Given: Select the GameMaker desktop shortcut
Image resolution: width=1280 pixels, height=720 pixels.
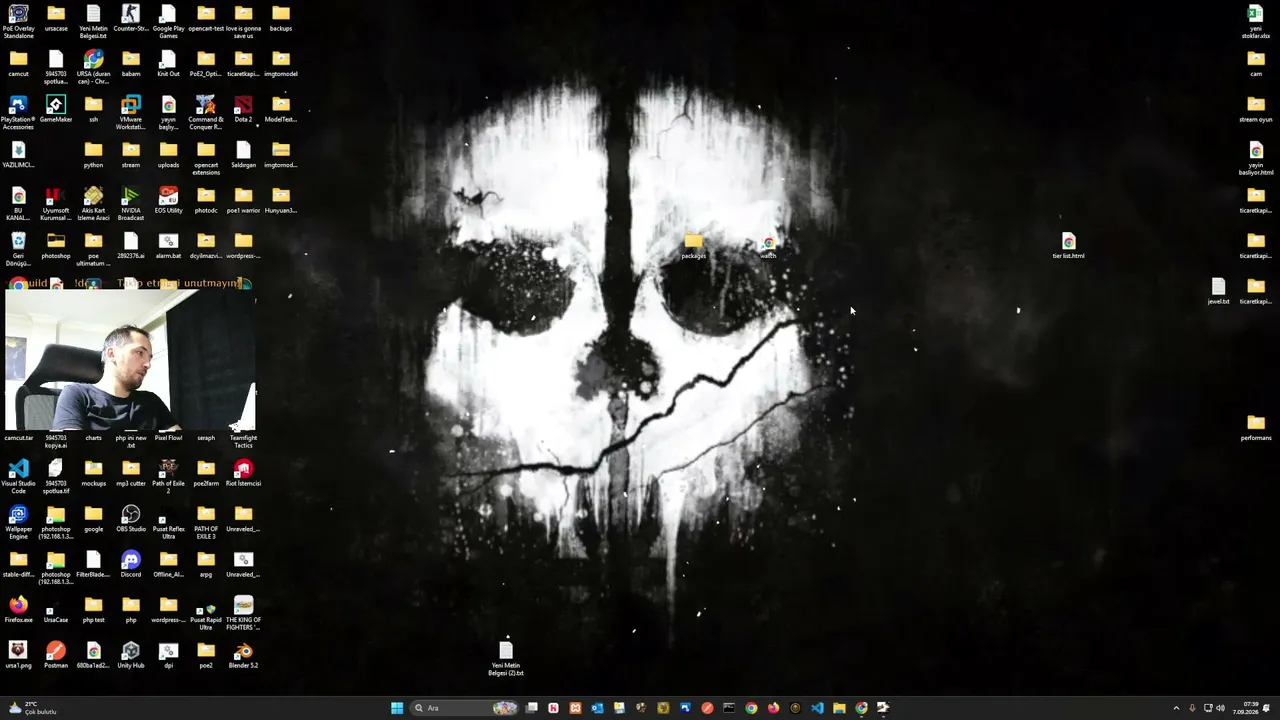Looking at the screenshot, I should click(56, 110).
